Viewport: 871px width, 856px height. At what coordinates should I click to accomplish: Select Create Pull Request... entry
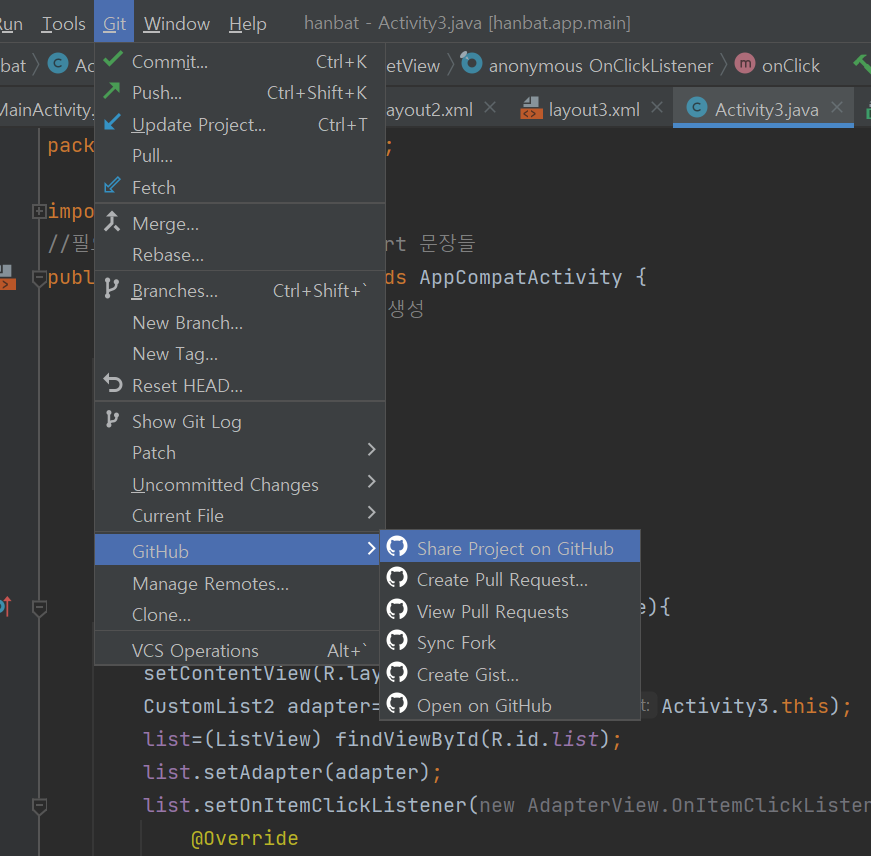510,580
